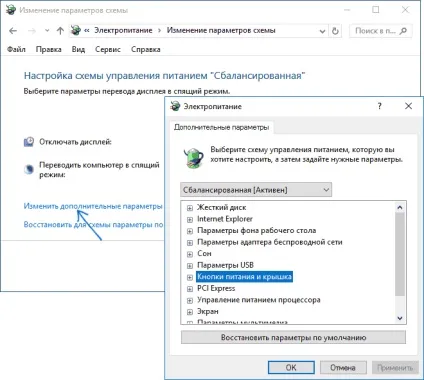Expand the PCI Express node
Screen dimensions: 424x380
(190, 289)
